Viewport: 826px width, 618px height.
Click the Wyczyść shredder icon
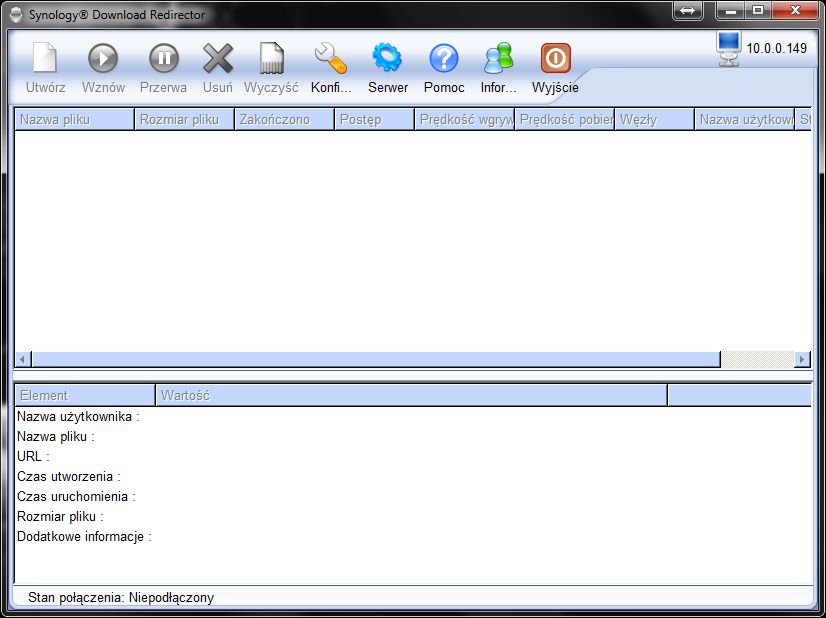click(x=272, y=57)
